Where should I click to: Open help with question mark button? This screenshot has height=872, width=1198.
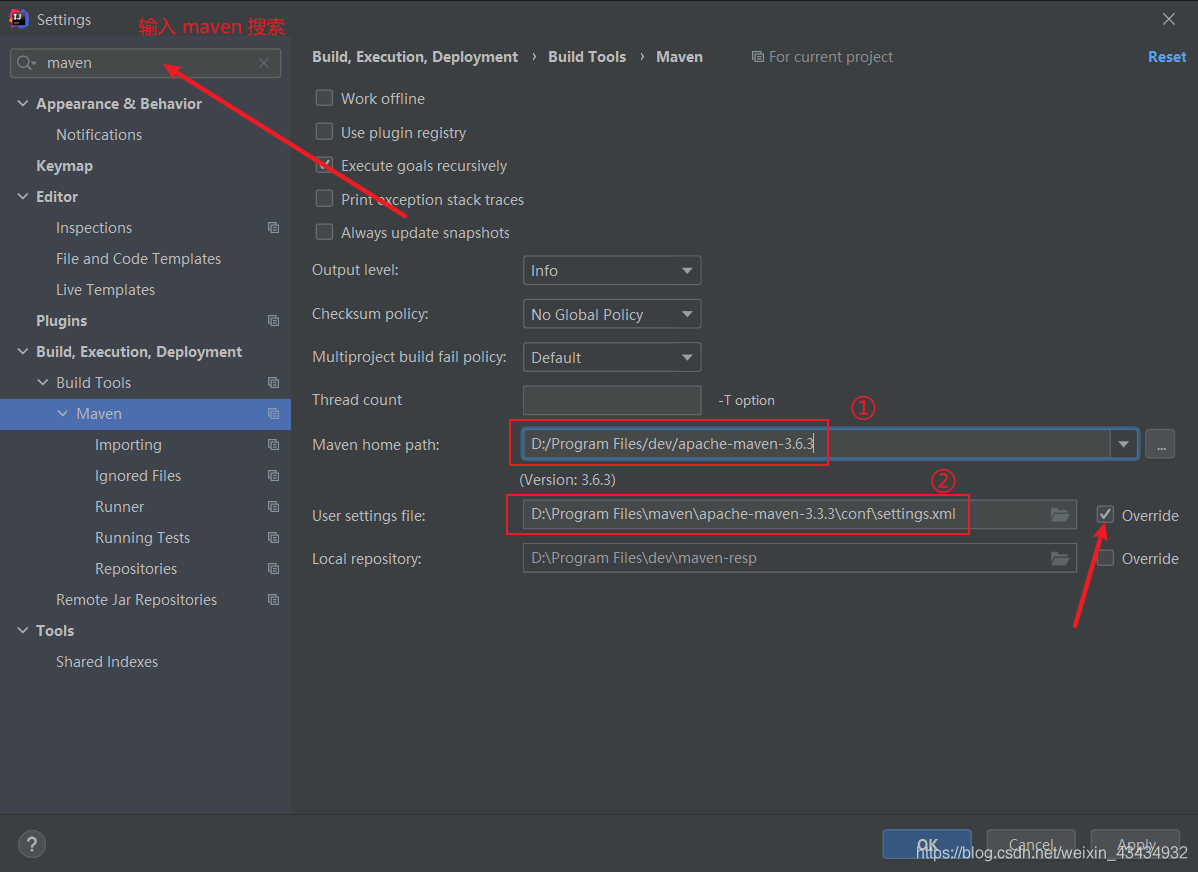coord(31,844)
